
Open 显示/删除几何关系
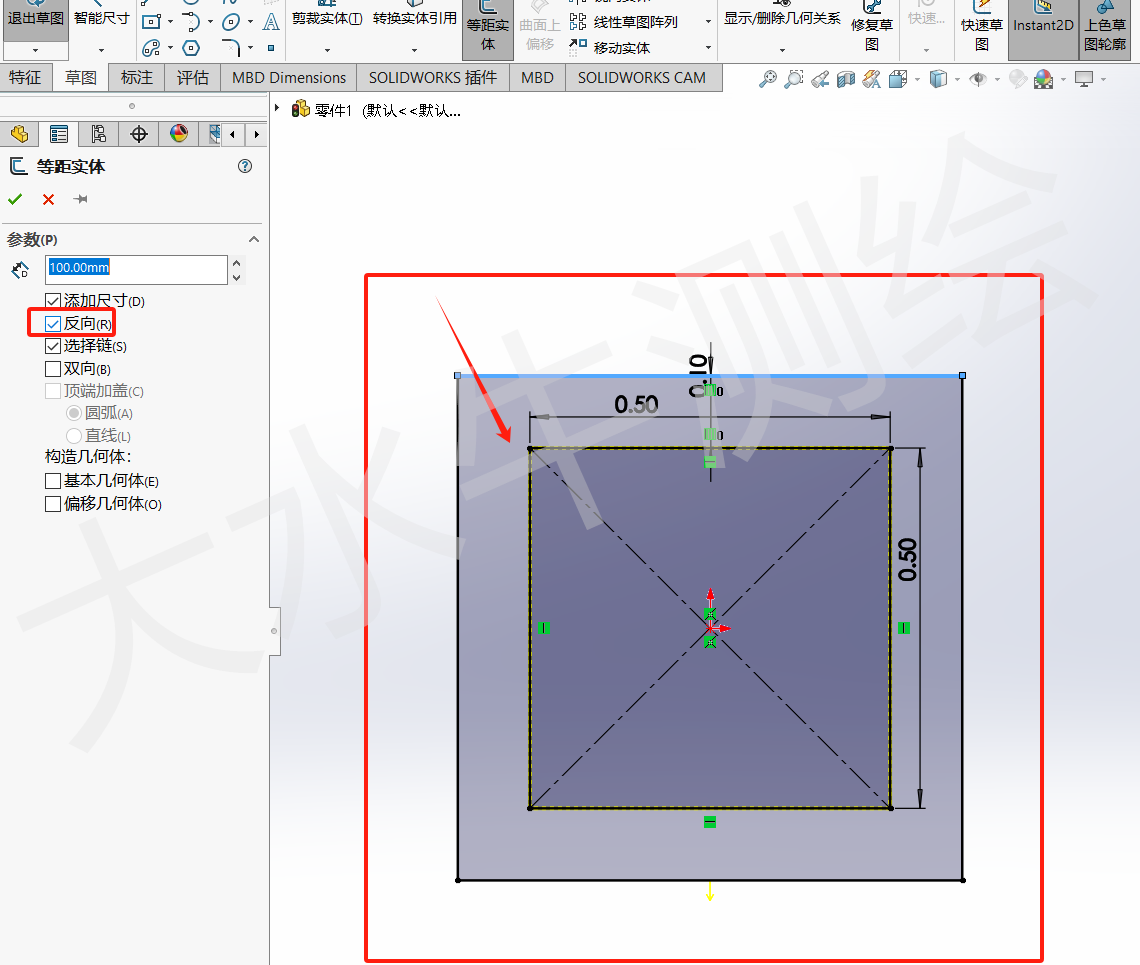point(781,19)
